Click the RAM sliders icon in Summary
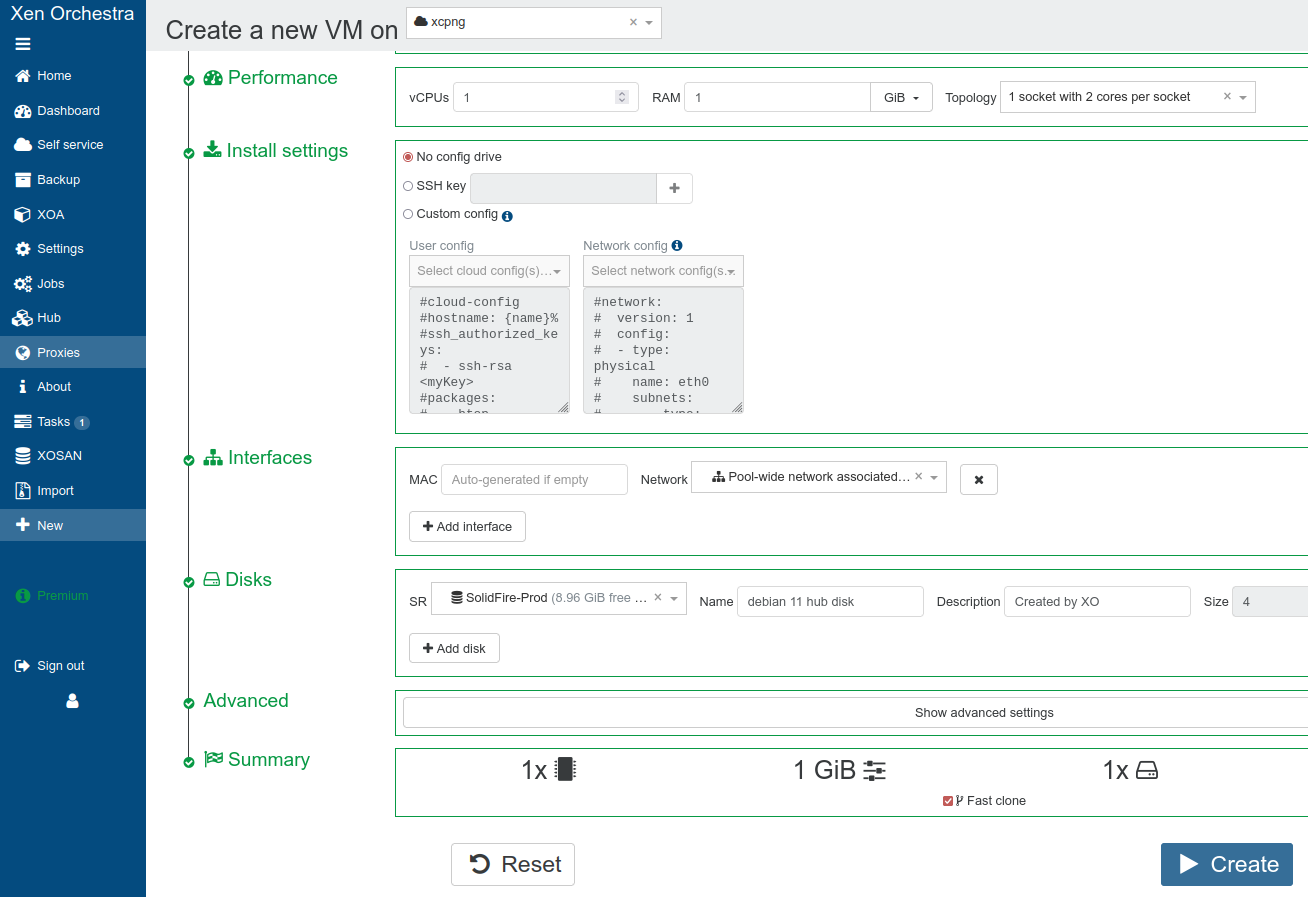 click(875, 770)
